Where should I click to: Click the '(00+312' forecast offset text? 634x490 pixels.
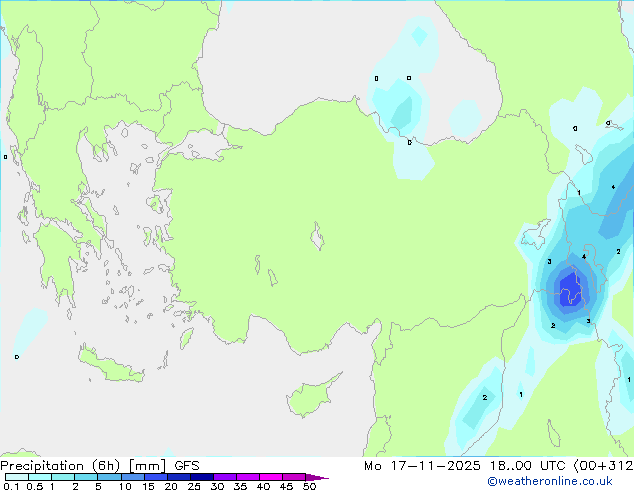604,466
